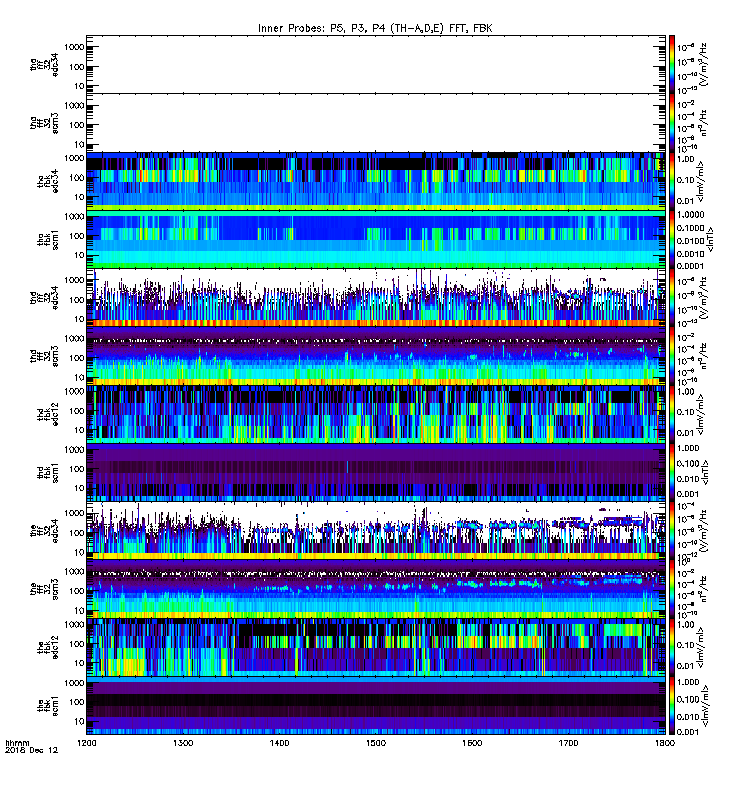Click the color bar beside the fff edc34 panel
Viewport: 750px width, 800px height.
tap(672, 531)
